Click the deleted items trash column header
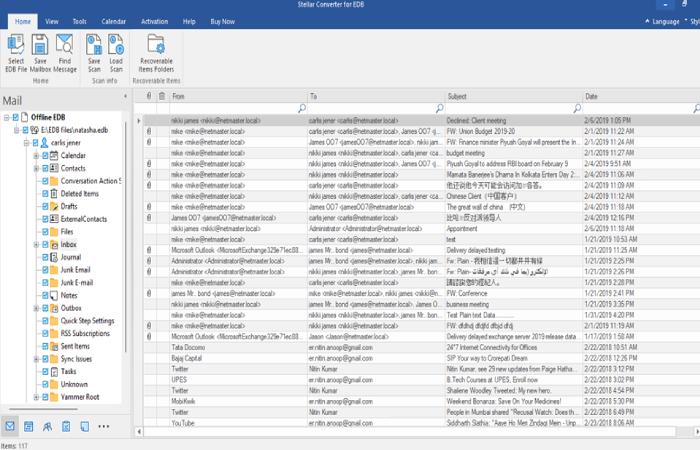Image resolution: width=700 pixels, height=450 pixels. [x=162, y=96]
